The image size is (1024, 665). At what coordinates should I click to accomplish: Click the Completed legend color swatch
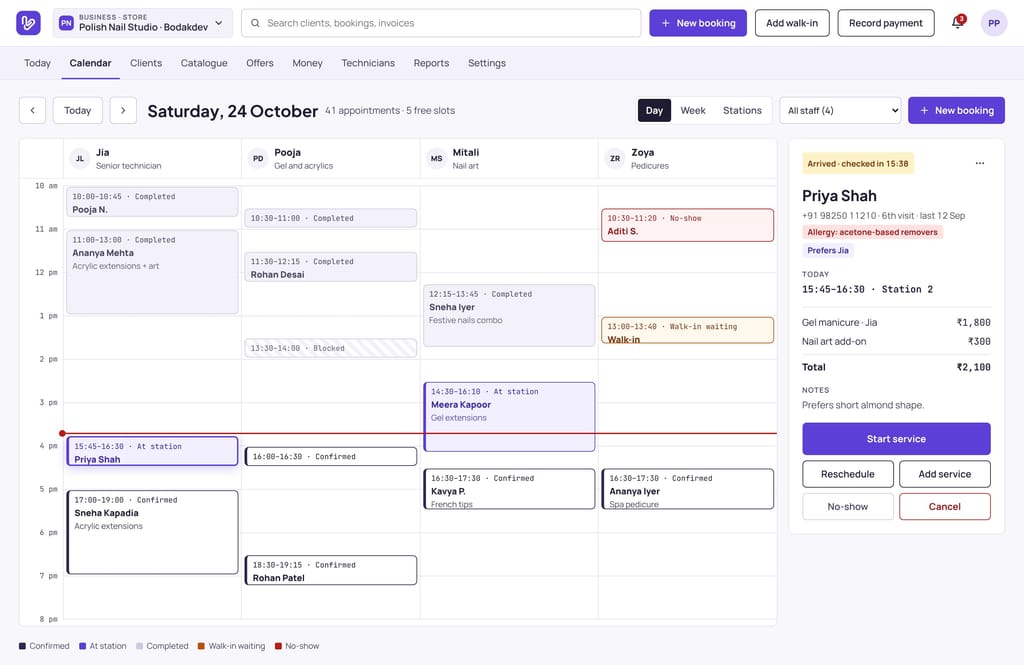139,646
